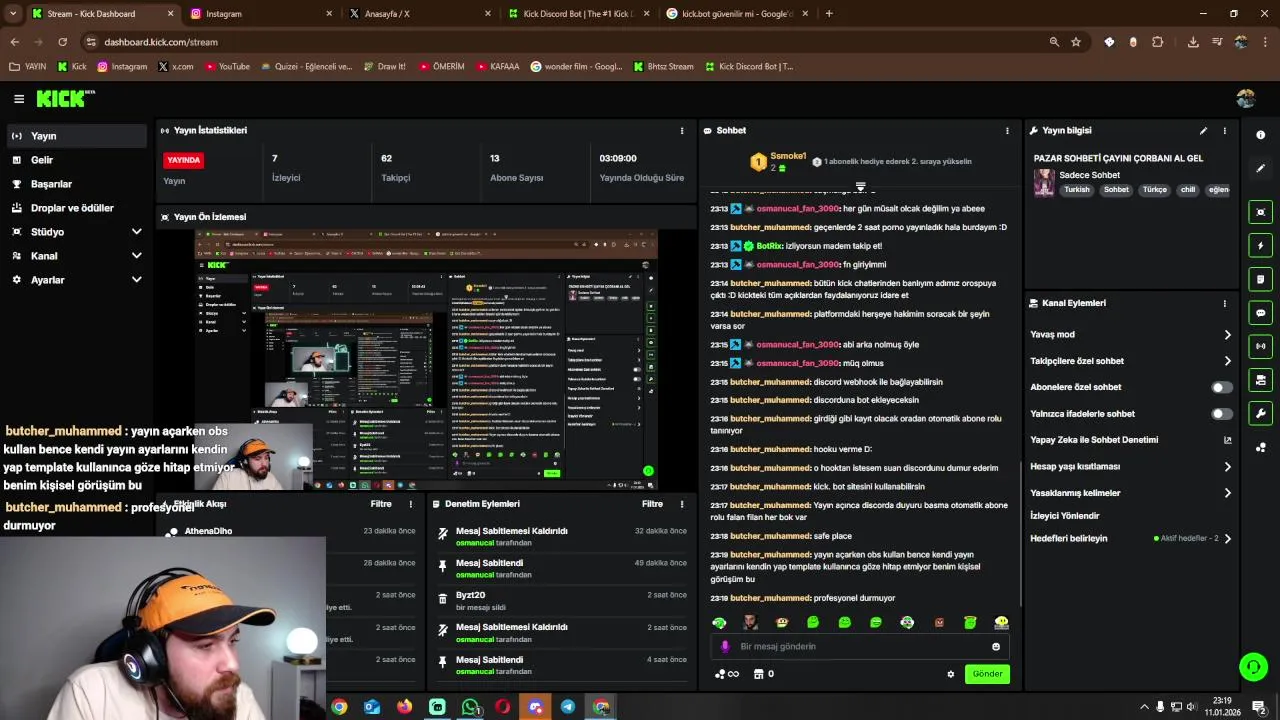
Task: Open the Denetim Eylemleri three-dot menu
Action: pyautogui.click(x=682, y=504)
